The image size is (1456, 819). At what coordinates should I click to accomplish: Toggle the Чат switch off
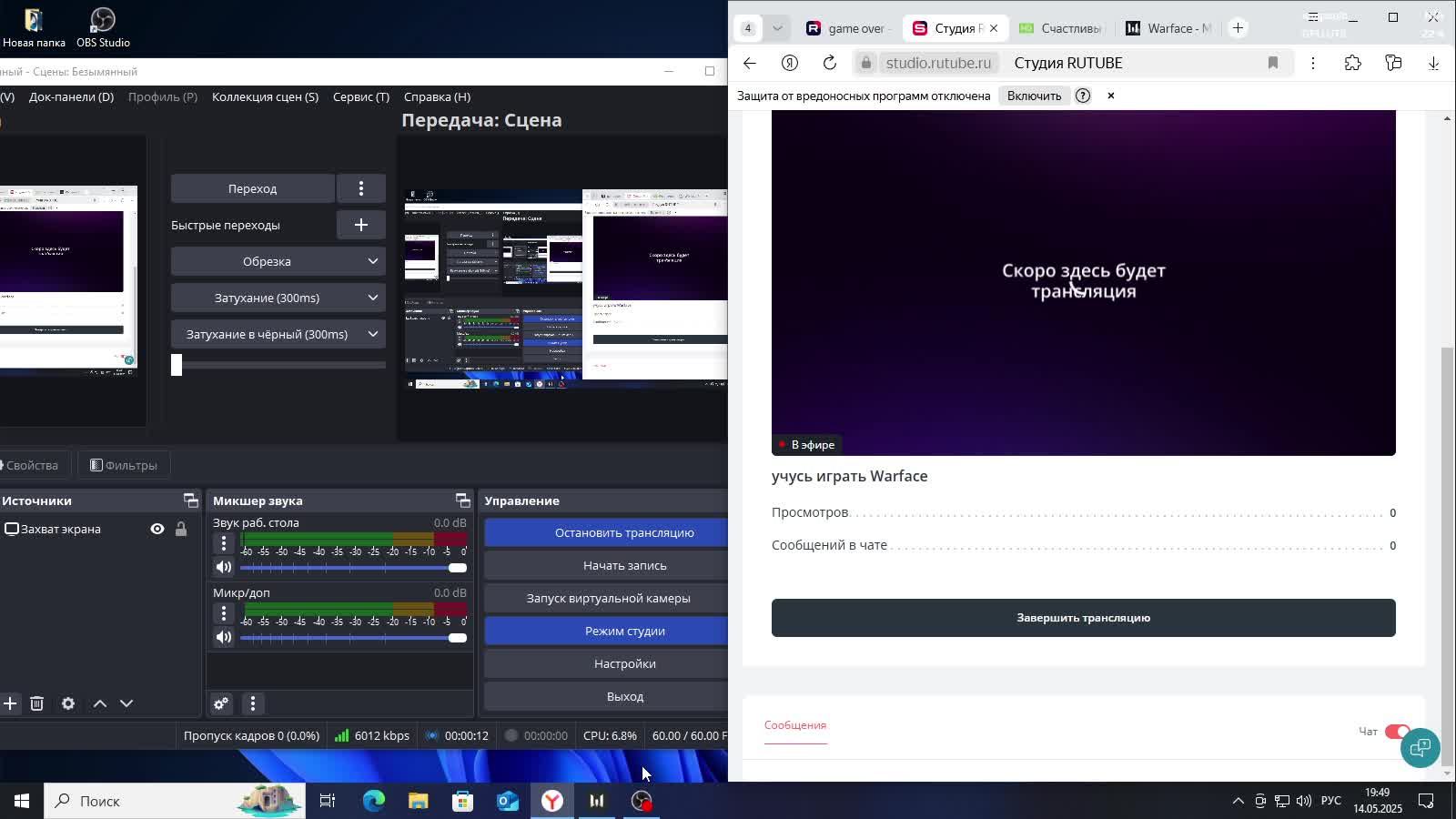(x=1397, y=732)
